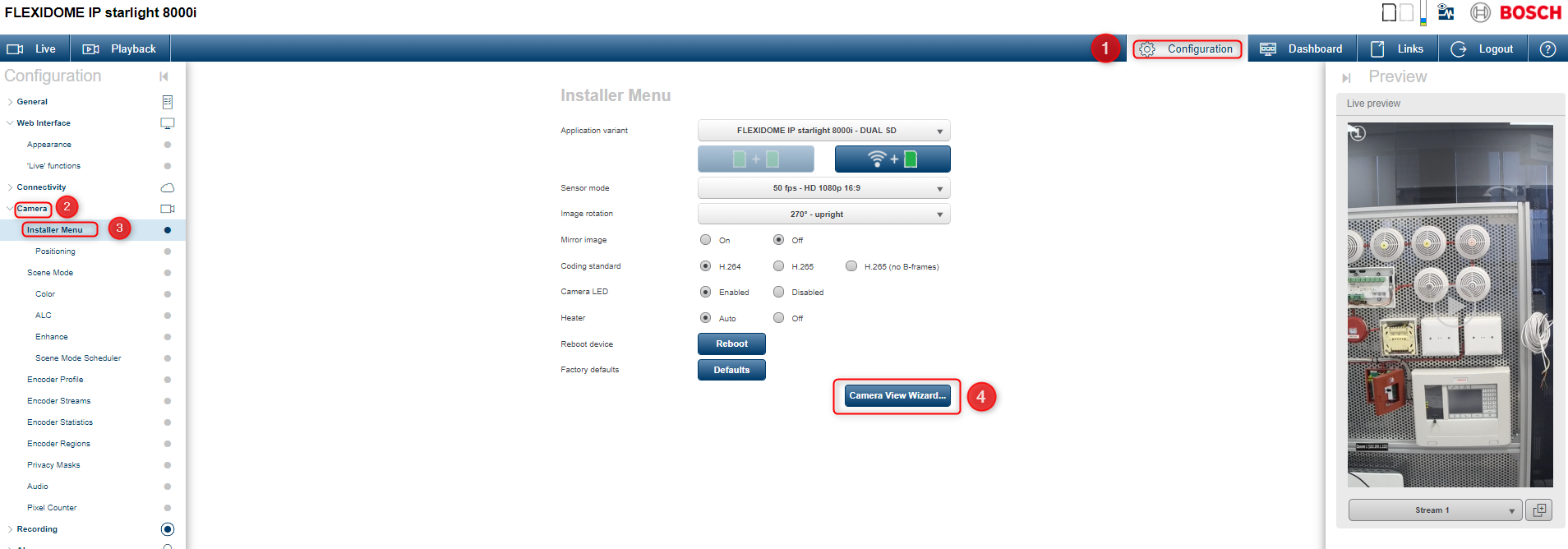Open the Color settings page
This screenshot has width=1568, height=549.
pos(45,294)
